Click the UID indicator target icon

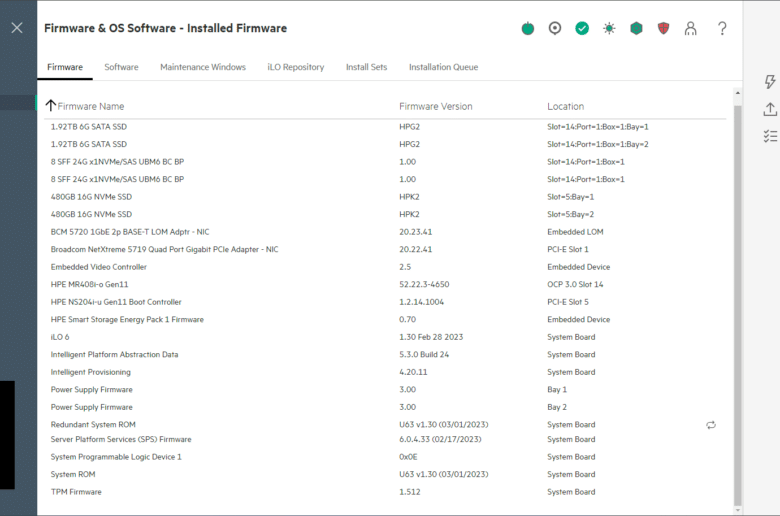(555, 28)
